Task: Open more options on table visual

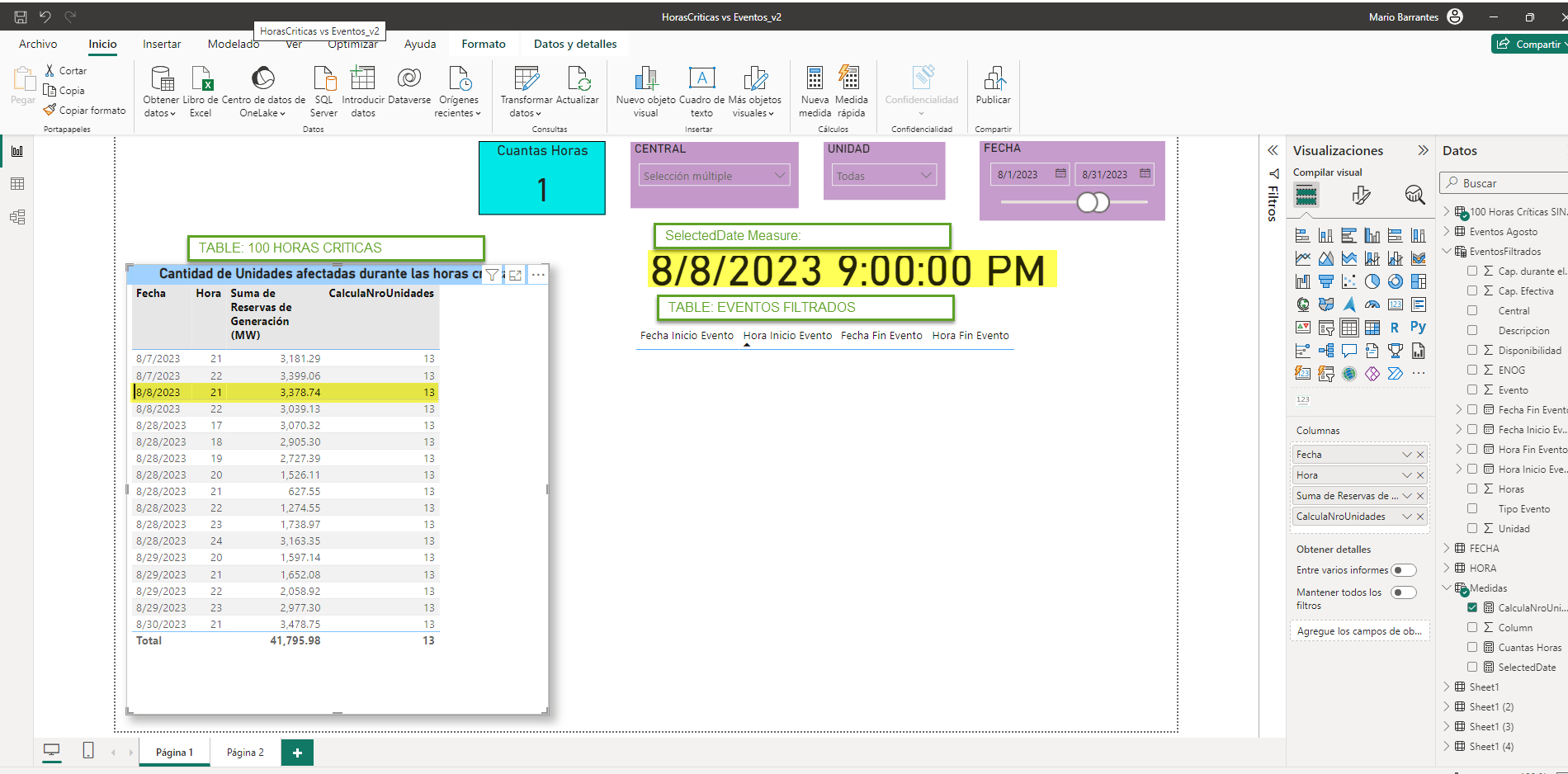Action: tap(538, 275)
